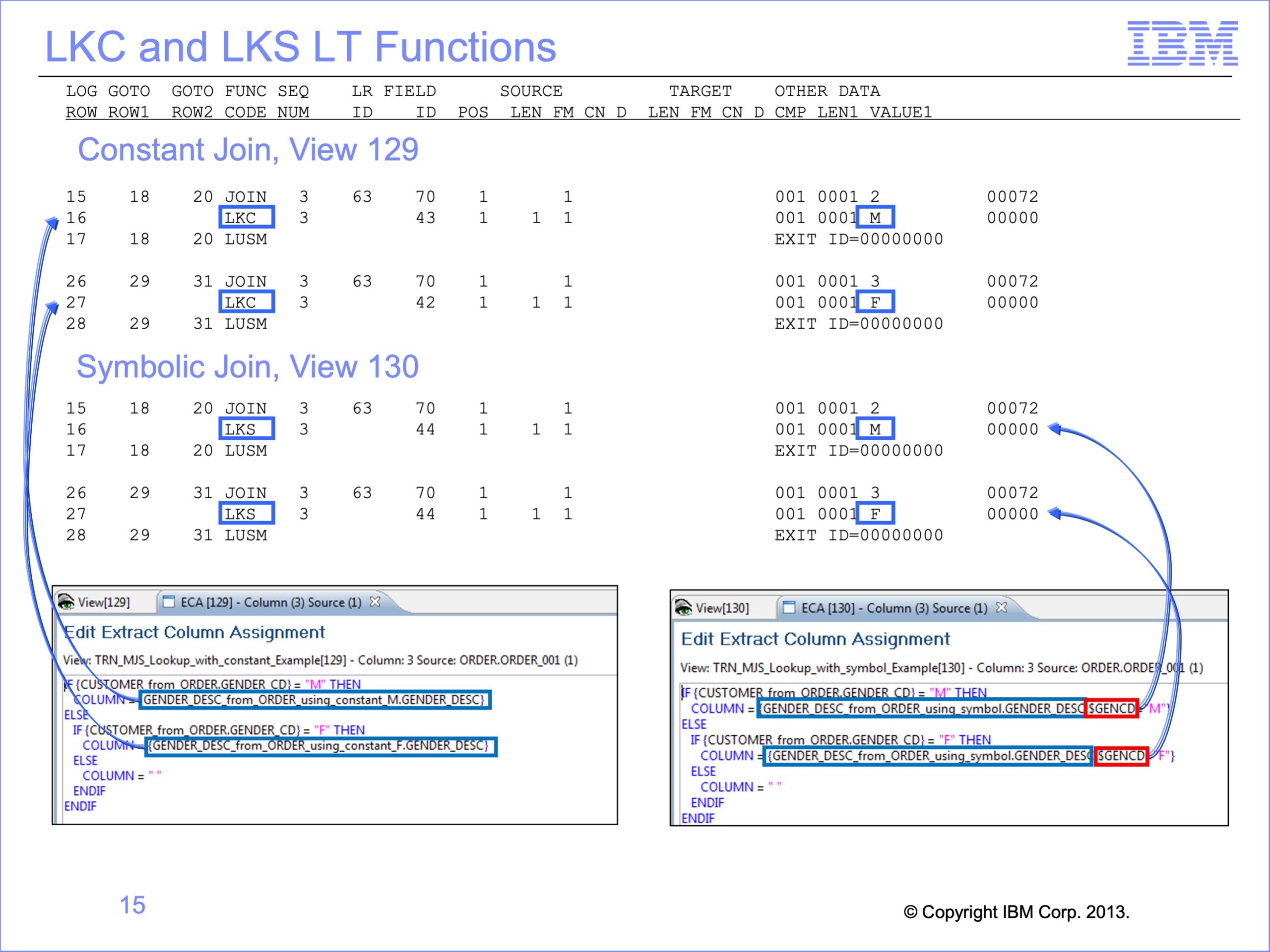
Task: Click the eye icon on View[129] tab
Action: [x=66, y=602]
